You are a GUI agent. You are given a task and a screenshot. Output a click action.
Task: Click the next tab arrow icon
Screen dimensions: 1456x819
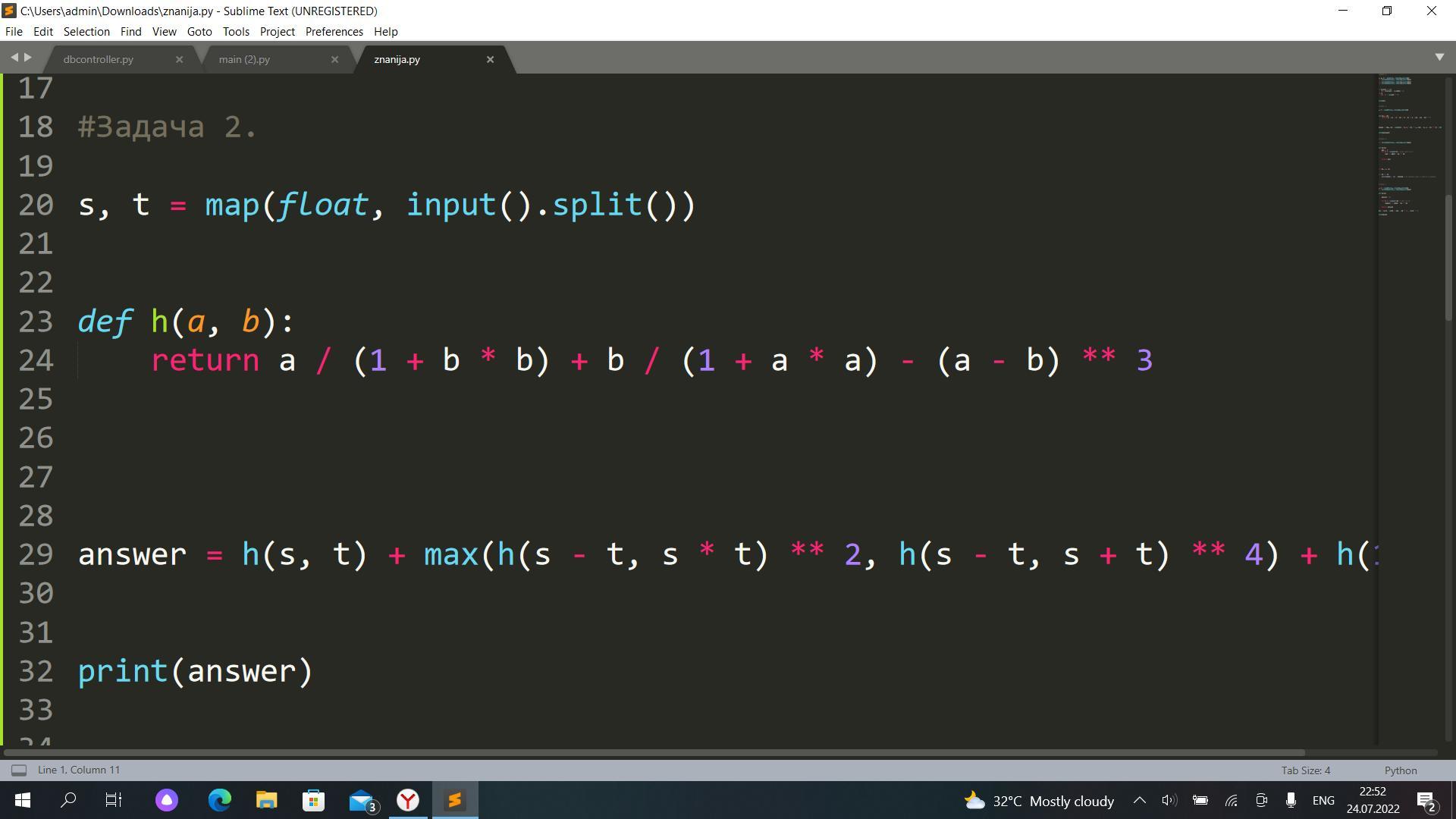pos(28,58)
